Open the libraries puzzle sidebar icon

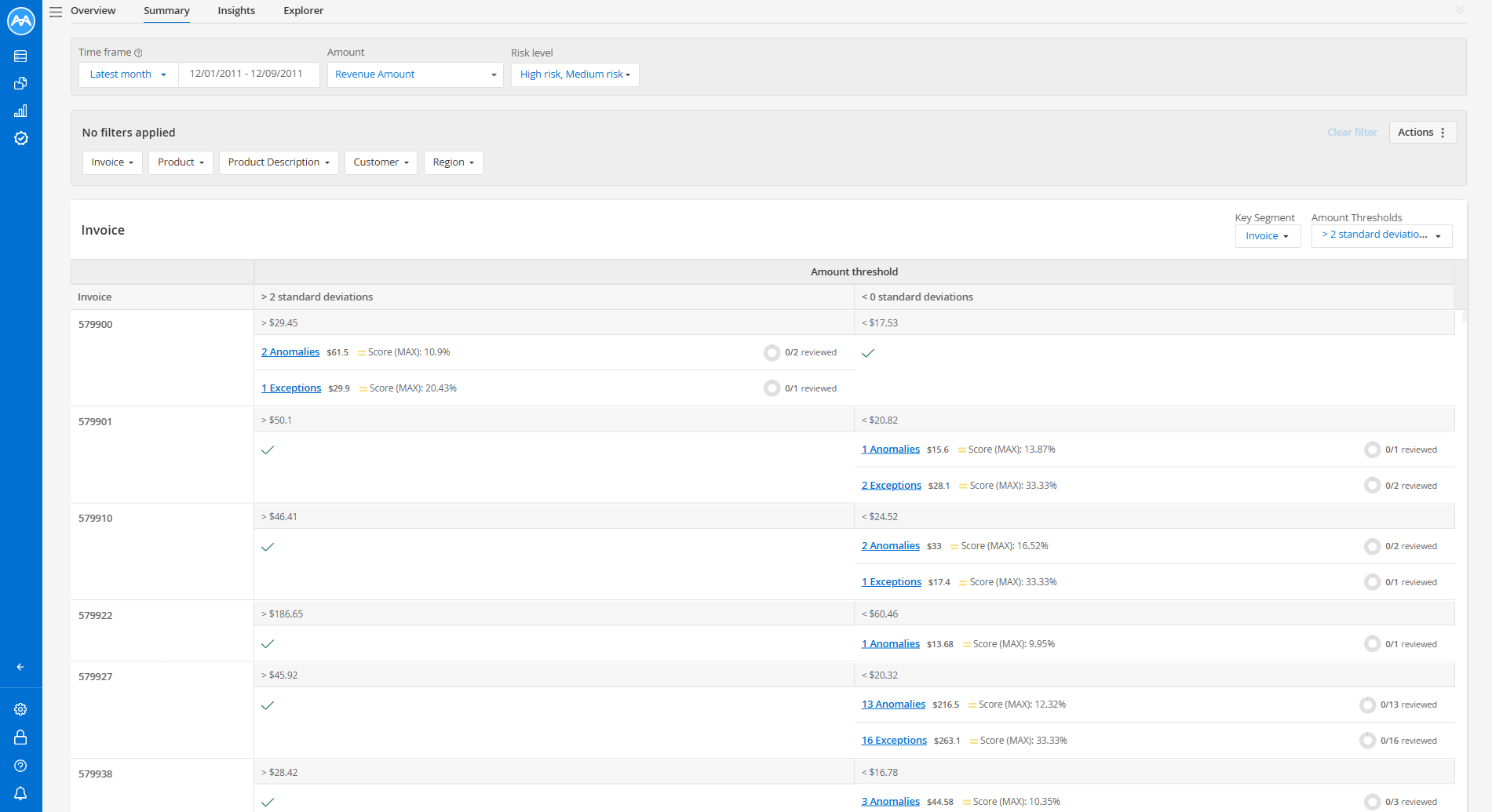20,83
